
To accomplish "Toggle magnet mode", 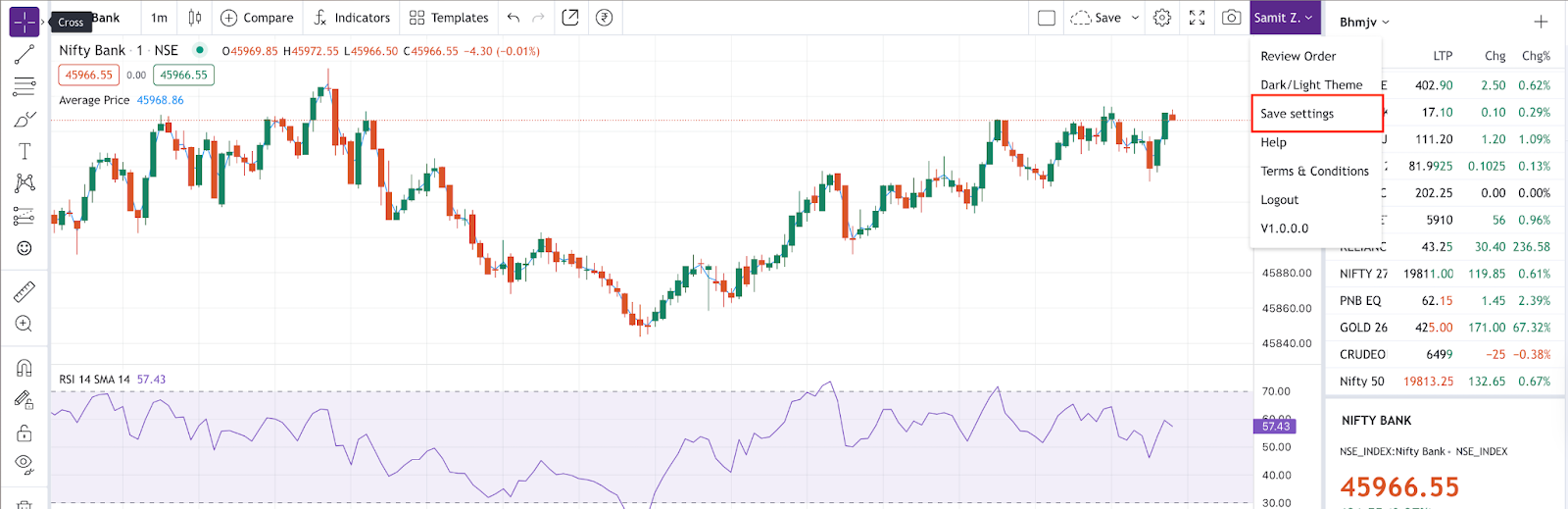I will tap(24, 368).
